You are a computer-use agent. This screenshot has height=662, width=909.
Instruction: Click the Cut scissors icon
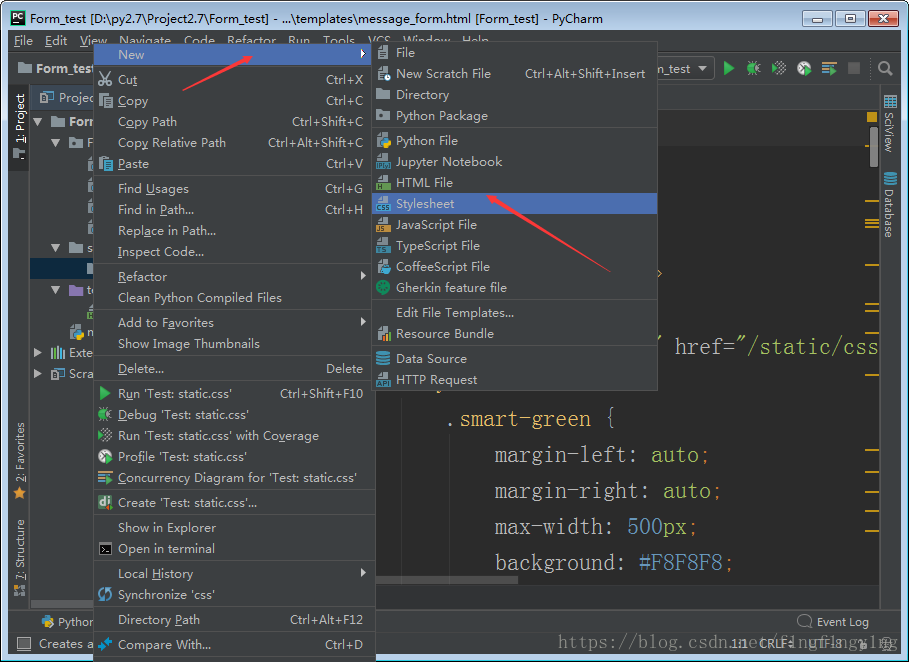[x=105, y=79]
